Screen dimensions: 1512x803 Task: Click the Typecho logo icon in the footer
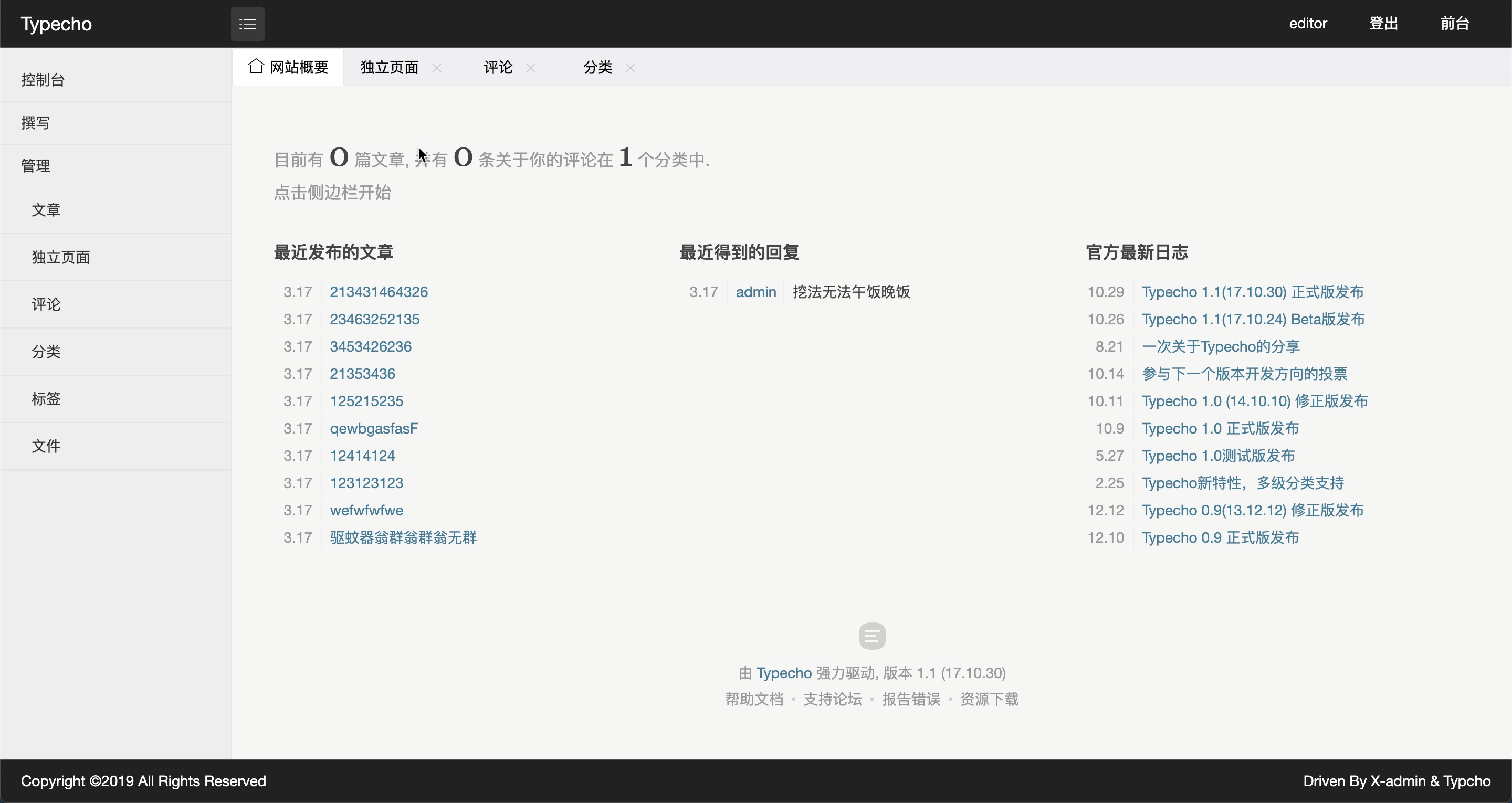(x=871, y=636)
